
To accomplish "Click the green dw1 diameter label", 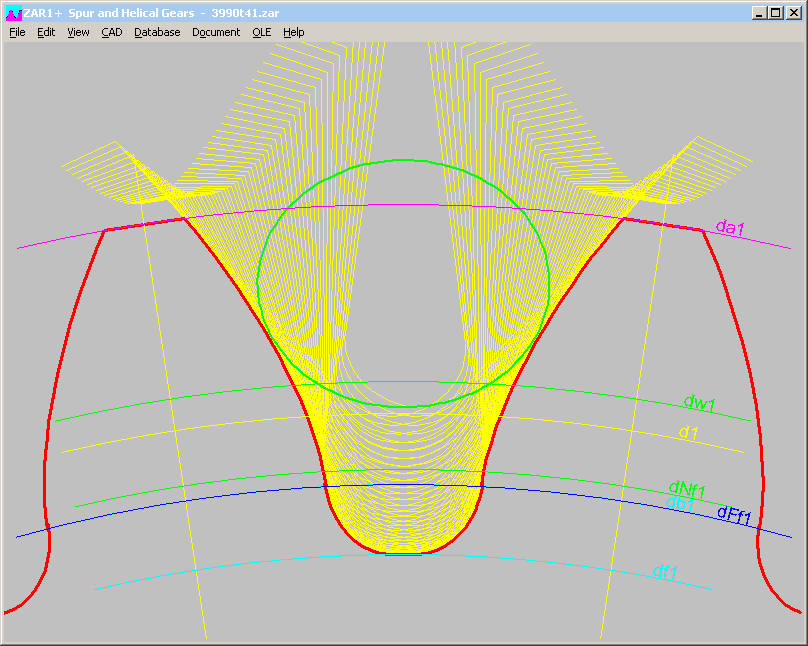I will click(x=699, y=403).
